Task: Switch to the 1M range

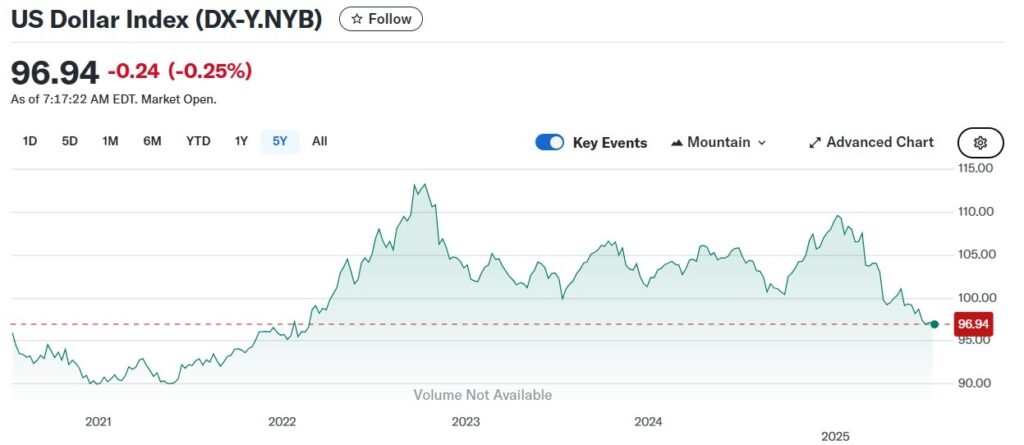Action: [110, 141]
